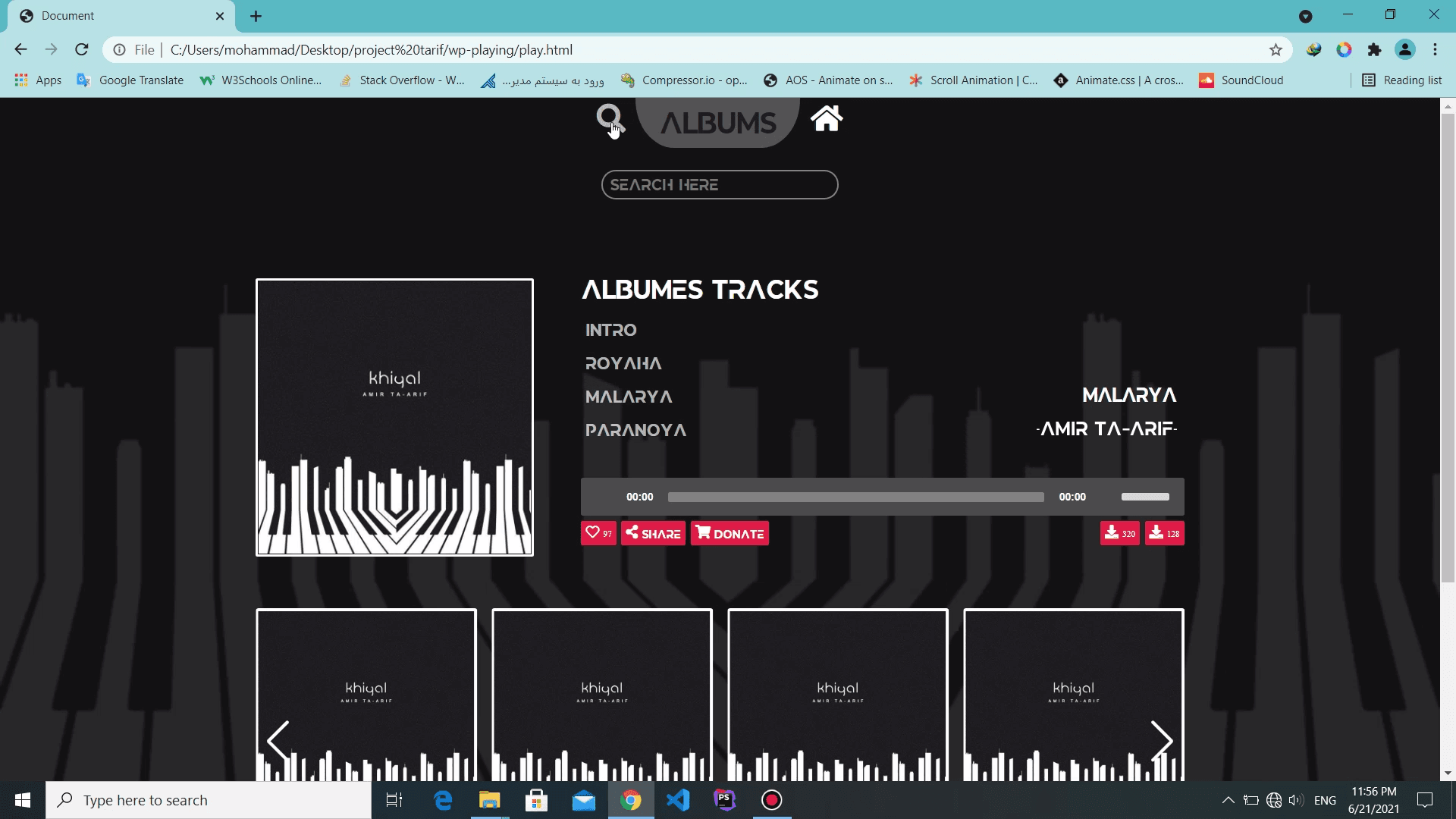Select the MALARYA track
This screenshot has width=1456, height=819.
tap(627, 395)
